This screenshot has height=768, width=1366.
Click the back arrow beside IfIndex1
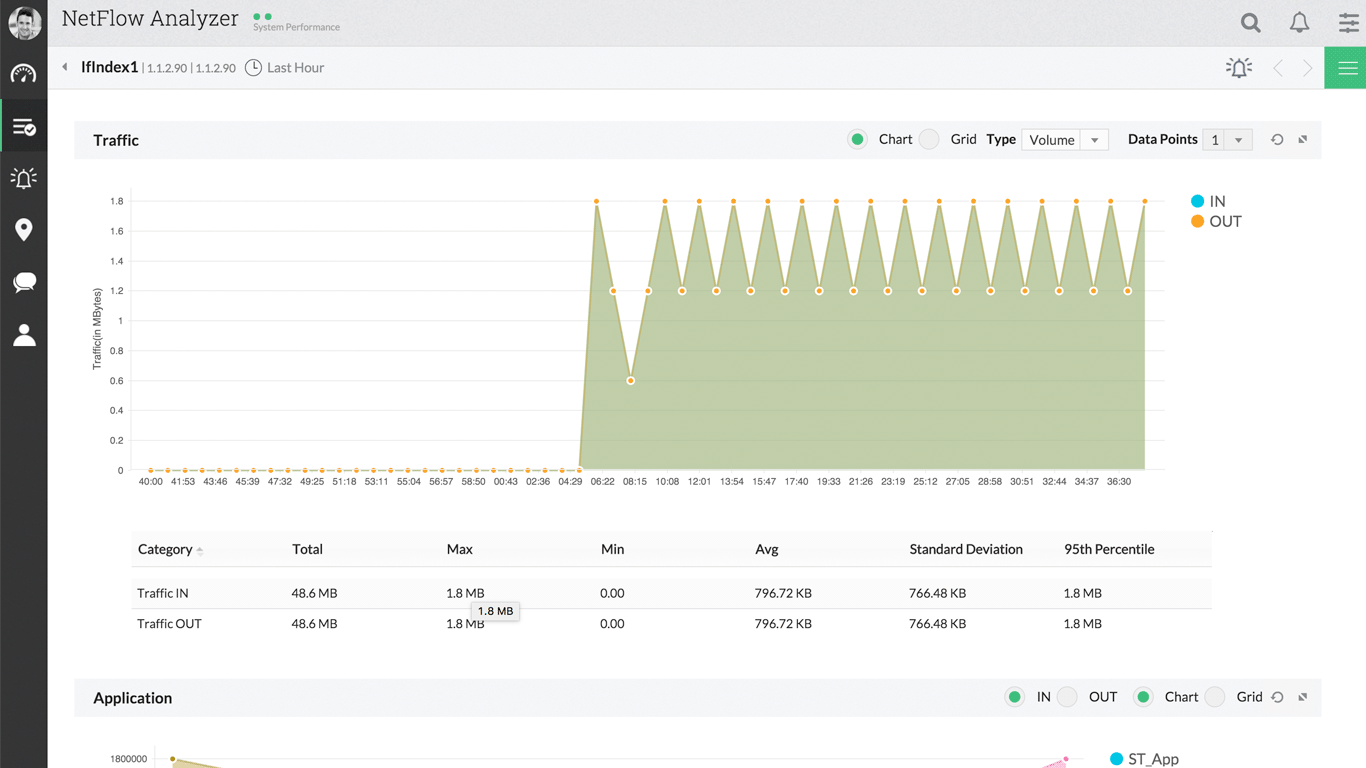[65, 68]
